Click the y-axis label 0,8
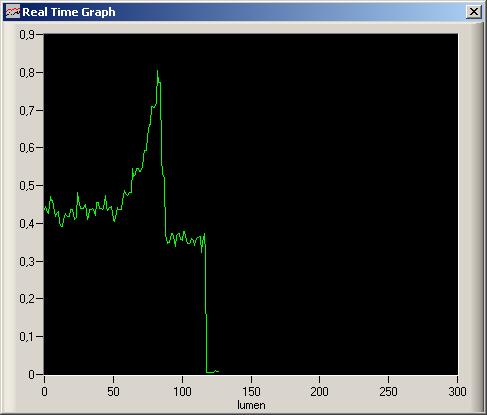The width and height of the screenshot is (487, 415). (x=27, y=72)
